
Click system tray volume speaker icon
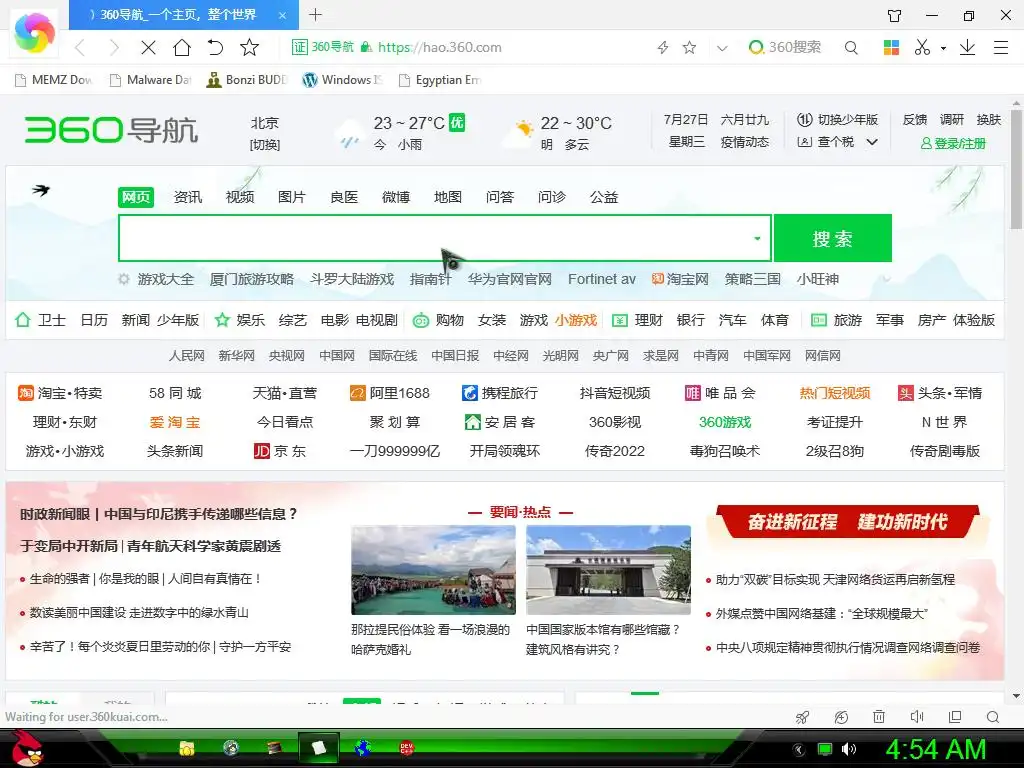tap(848, 749)
